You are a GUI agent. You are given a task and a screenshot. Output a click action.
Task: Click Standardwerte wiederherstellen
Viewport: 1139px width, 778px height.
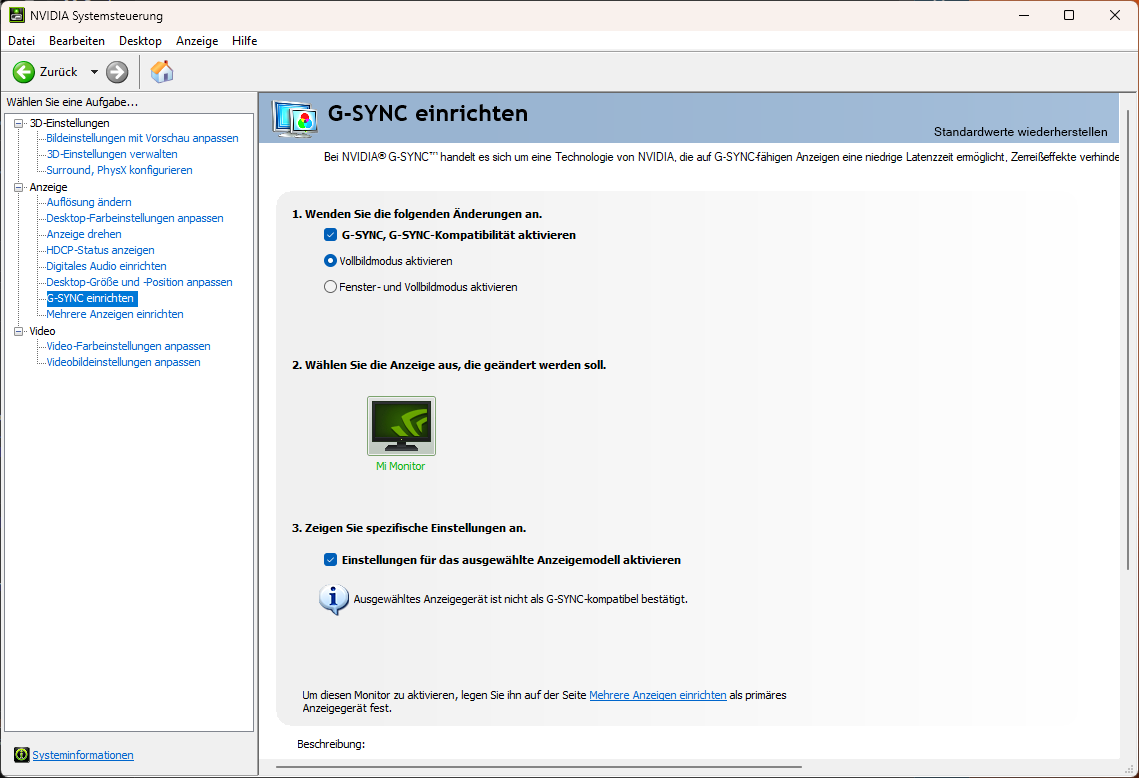click(x=1021, y=131)
